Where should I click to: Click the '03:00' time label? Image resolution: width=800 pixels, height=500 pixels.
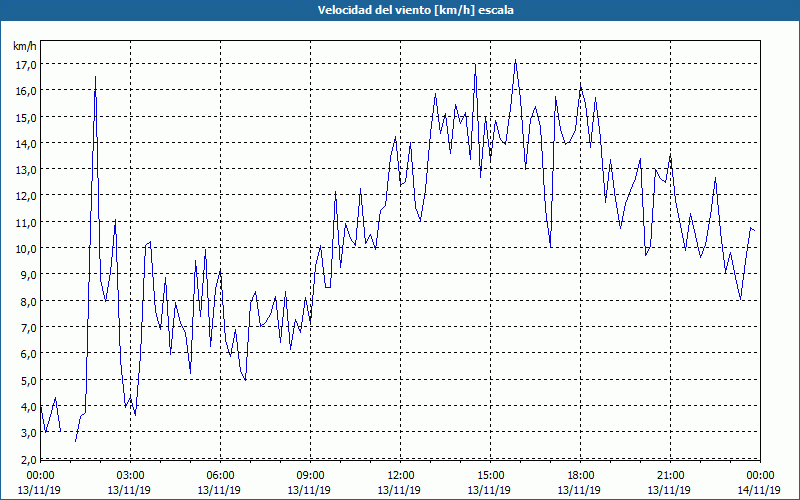click(x=130, y=476)
